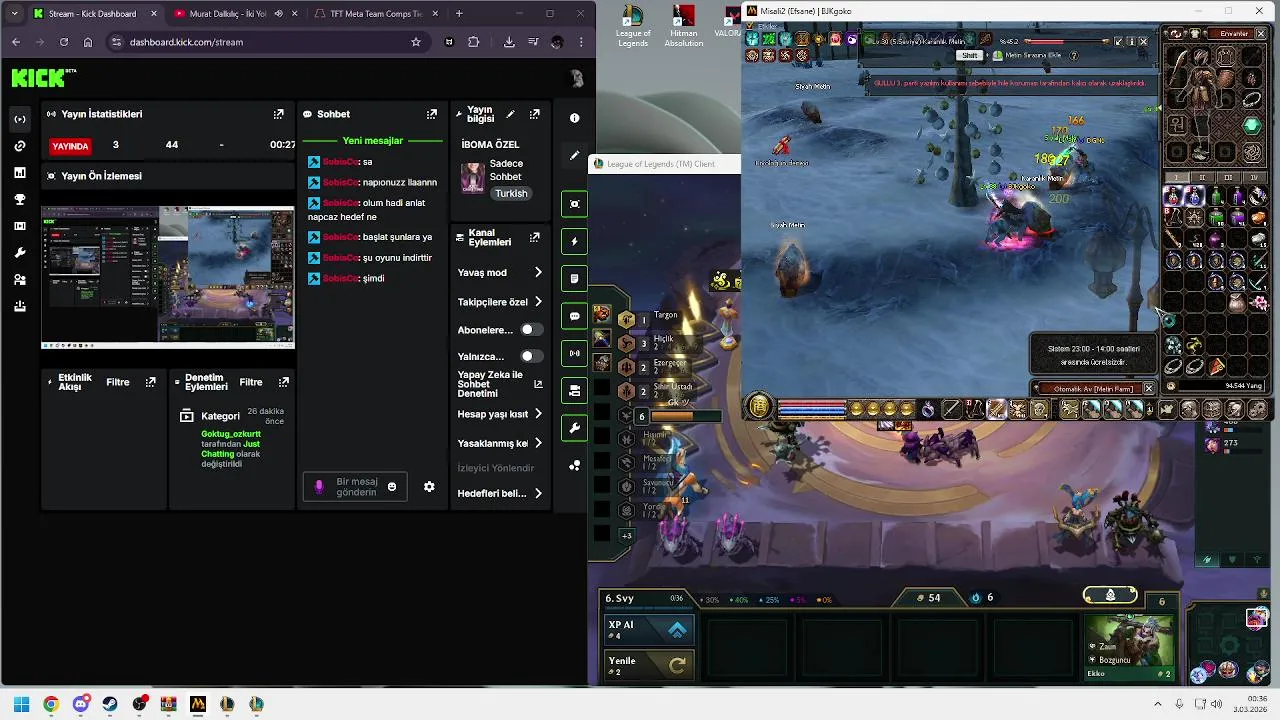Click the Turkish language tag
Image resolution: width=1280 pixels, height=720 pixels.
tap(511, 193)
